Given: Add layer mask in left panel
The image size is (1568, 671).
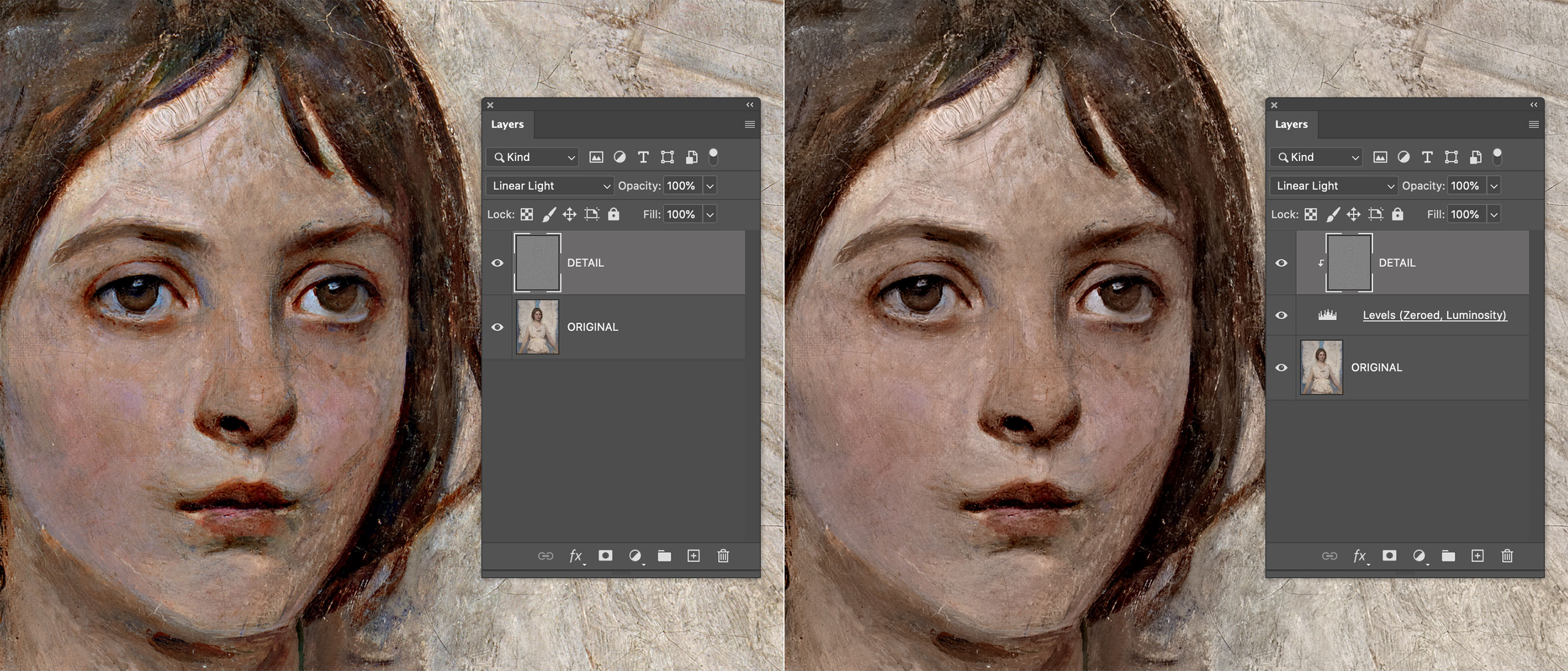Looking at the screenshot, I should click(605, 556).
